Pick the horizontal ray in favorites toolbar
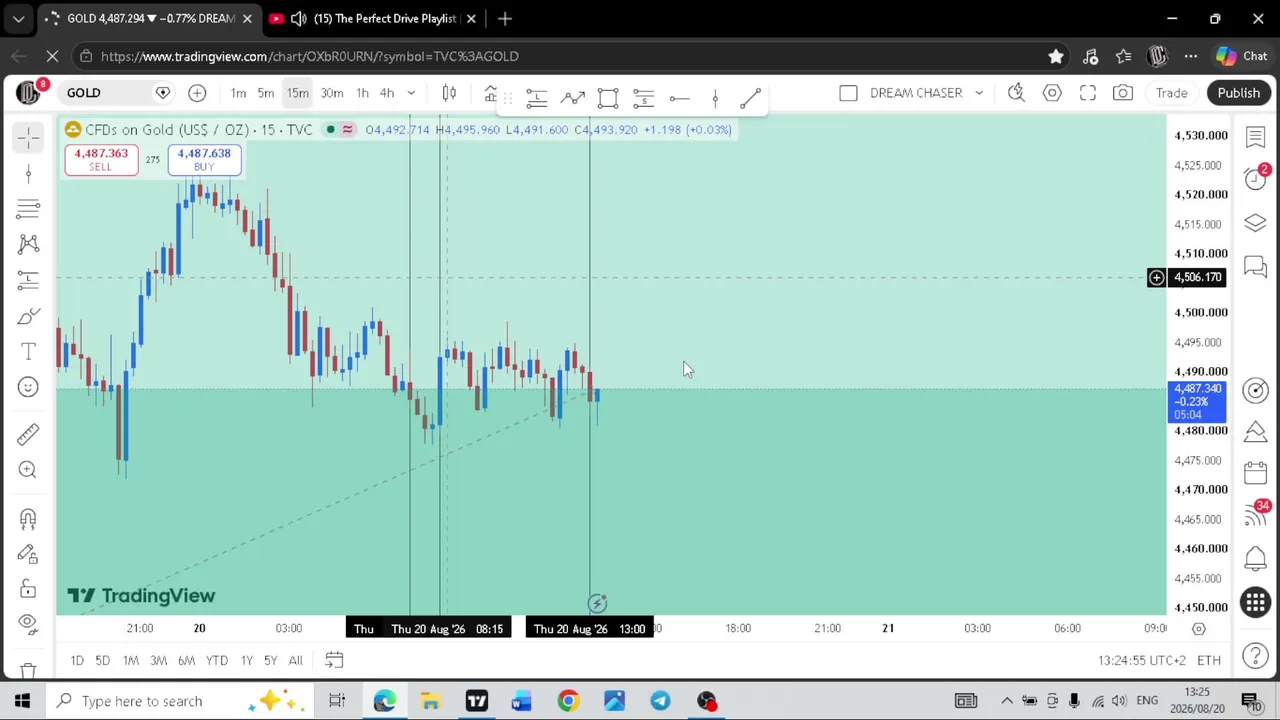This screenshot has width=1280, height=720. [679, 97]
